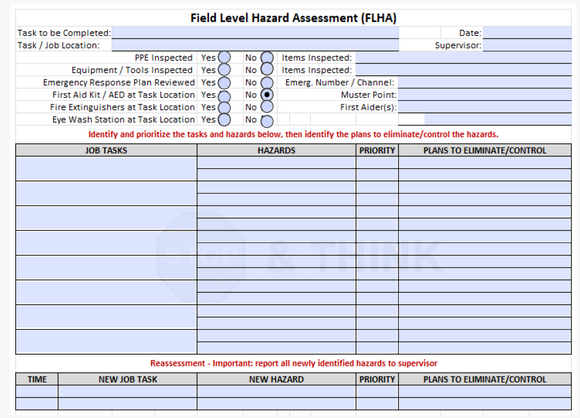Click PLANS TO ELIMINATE/CONTROL header in reassessment table
Image resolution: width=580 pixels, height=418 pixels.
pos(485,379)
